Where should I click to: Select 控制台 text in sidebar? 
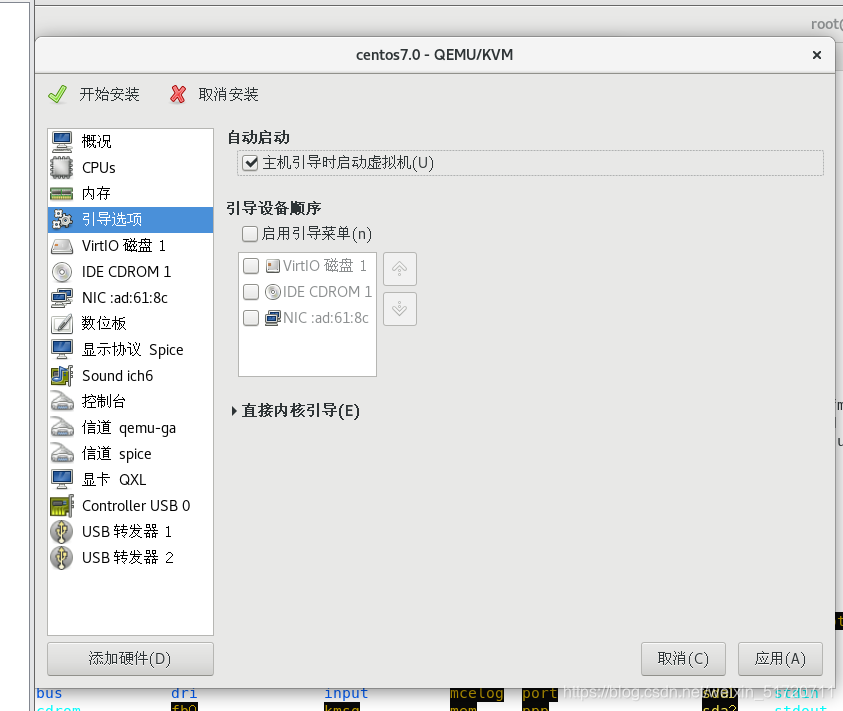point(103,402)
